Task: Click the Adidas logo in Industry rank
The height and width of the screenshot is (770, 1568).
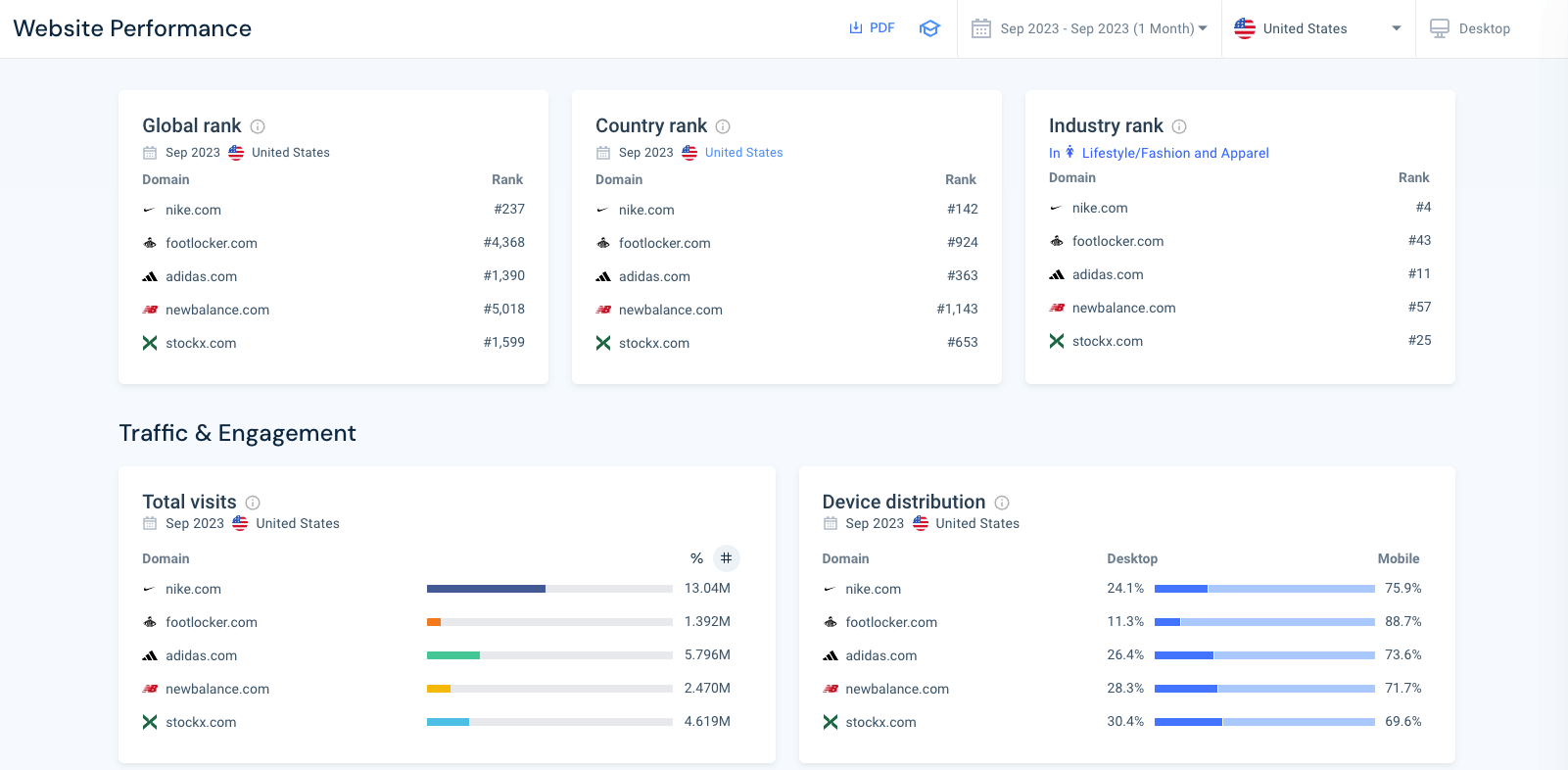Action: [1057, 274]
